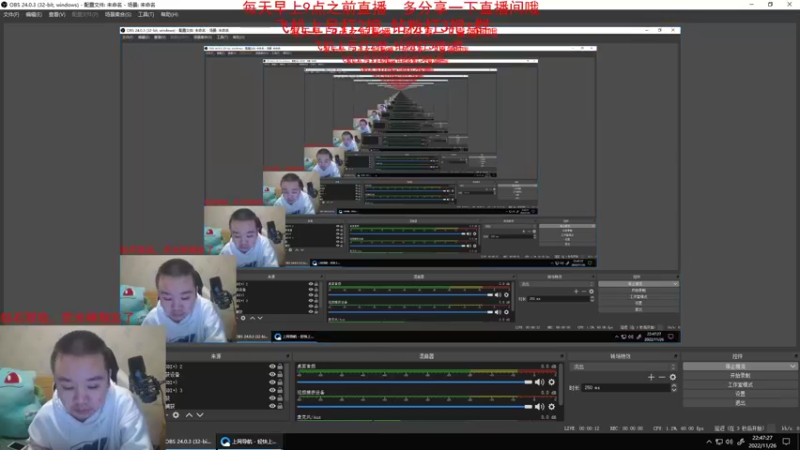This screenshot has width=800, height=450.
Task: Toggle visibility eye of source ending in 3
Action: pyautogui.click(x=272, y=390)
